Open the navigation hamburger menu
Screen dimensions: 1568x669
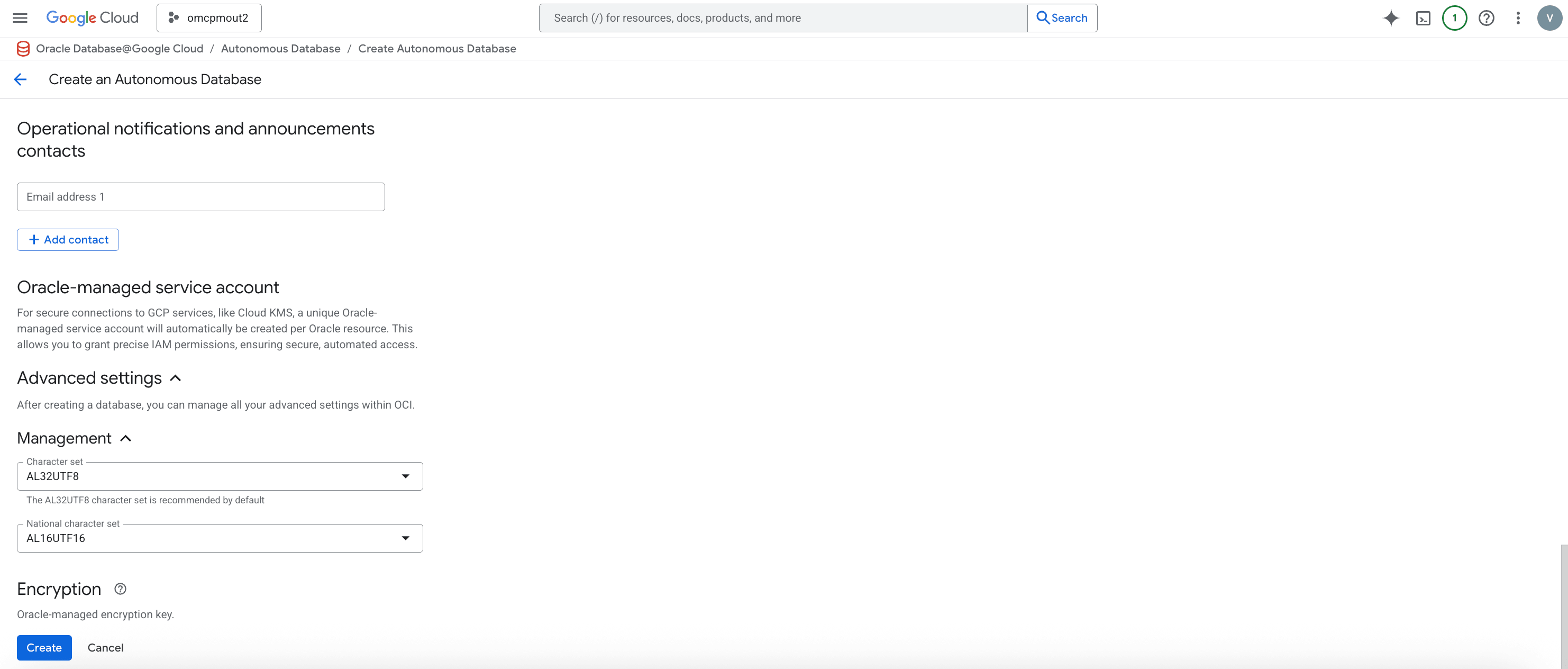[20, 17]
